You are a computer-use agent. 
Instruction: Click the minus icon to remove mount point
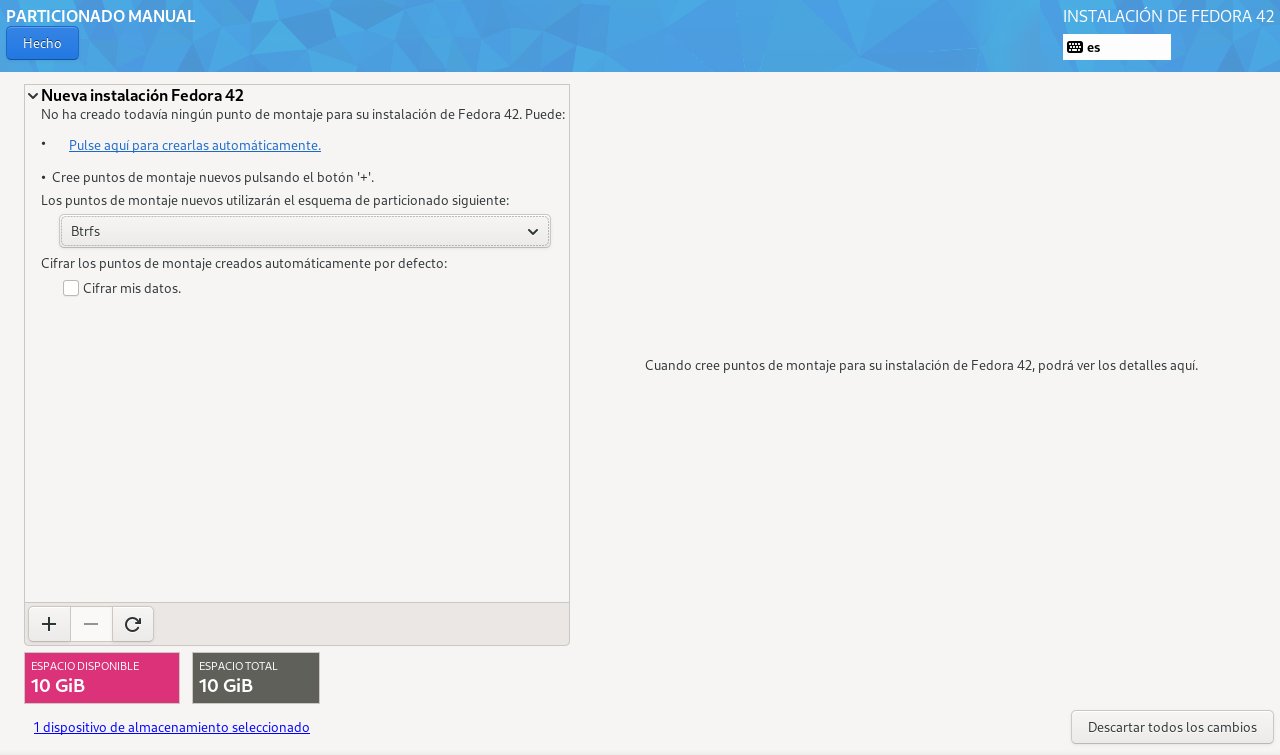91,624
